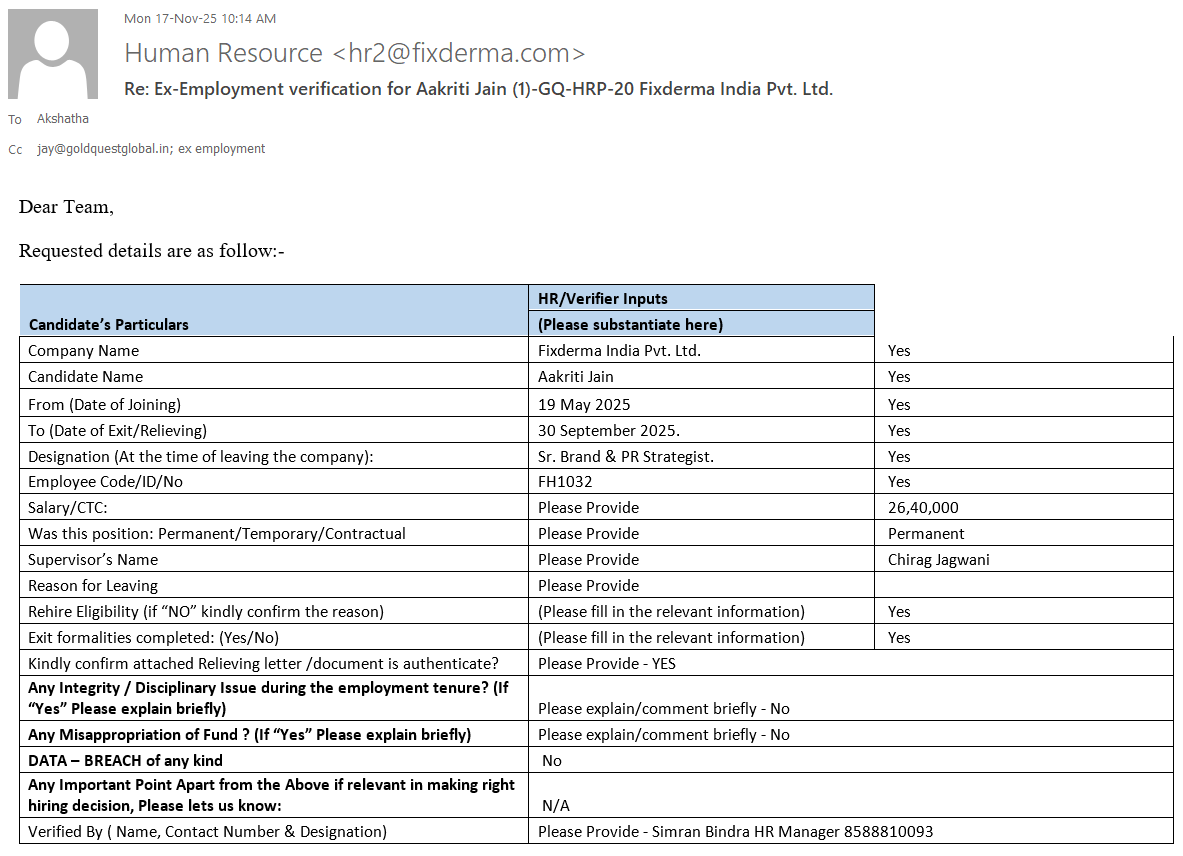Click the Chirag Jagwani cell
This screenshot has height=856, width=1183.
click(x=1024, y=560)
